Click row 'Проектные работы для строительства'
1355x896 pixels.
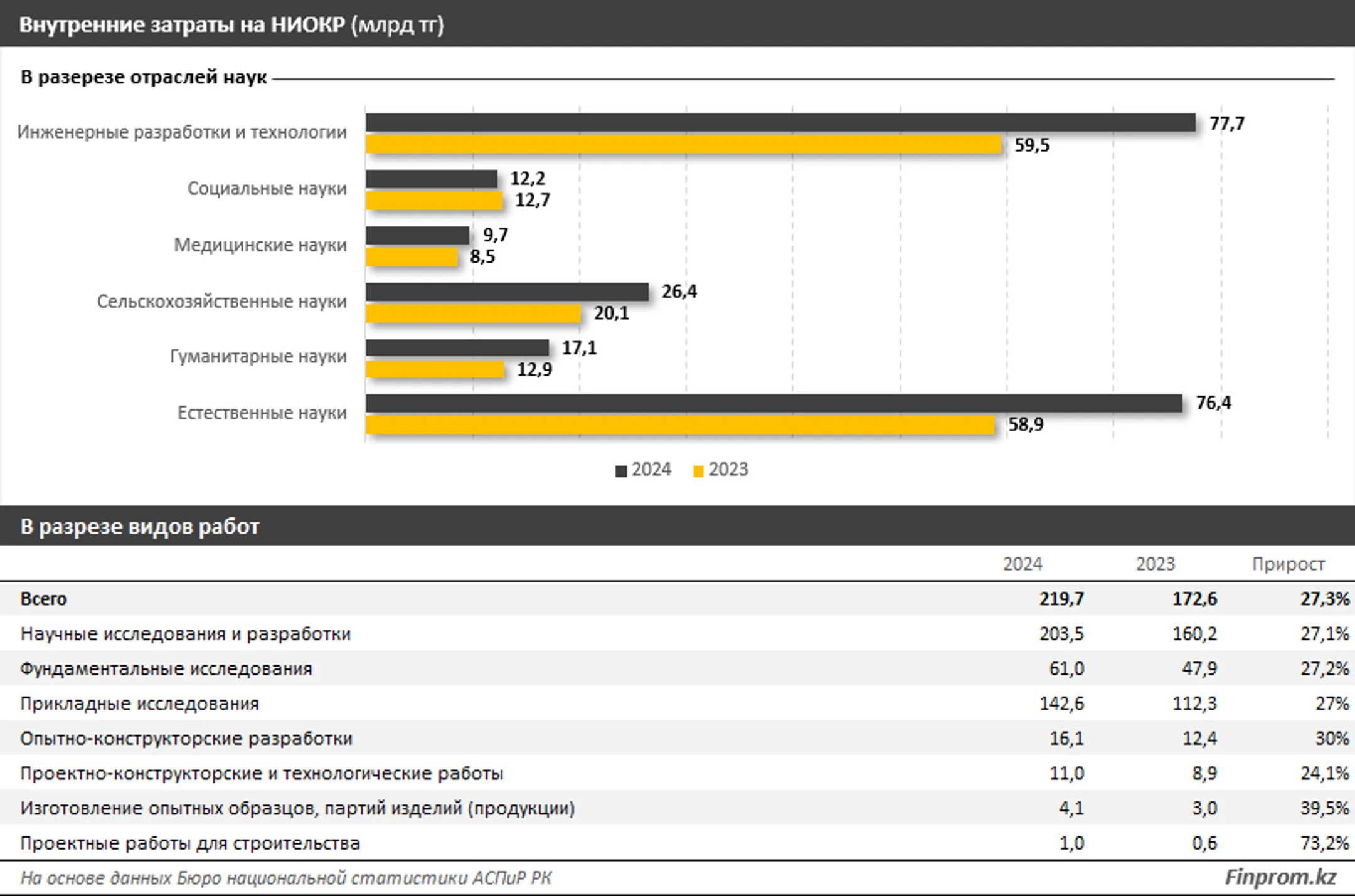point(677,843)
